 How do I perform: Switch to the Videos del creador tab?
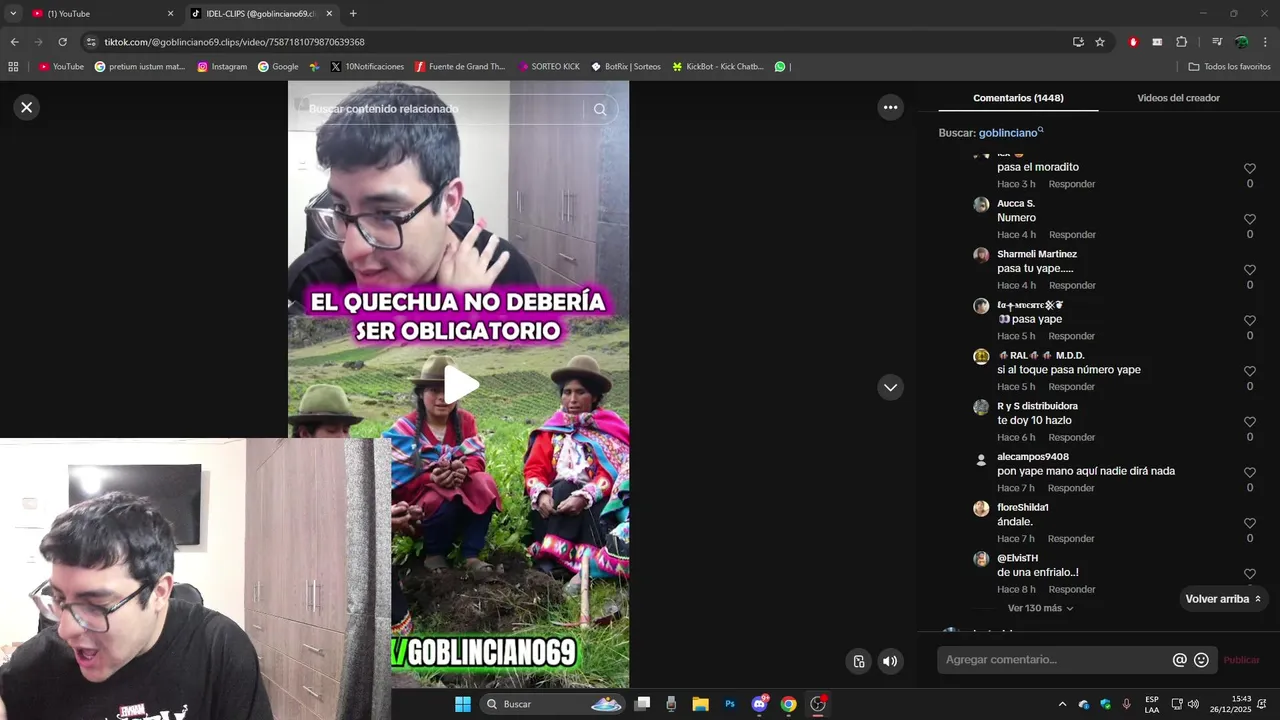[x=1178, y=98]
